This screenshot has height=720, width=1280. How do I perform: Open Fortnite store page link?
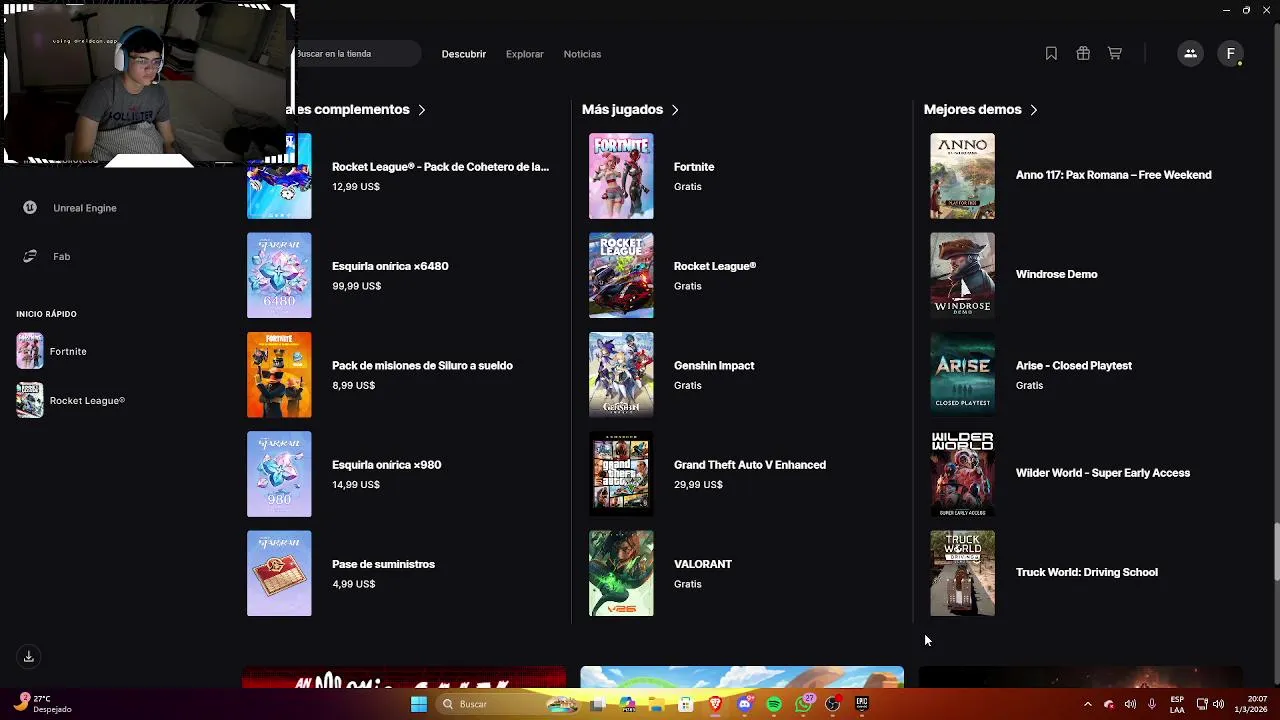pyautogui.click(x=694, y=167)
